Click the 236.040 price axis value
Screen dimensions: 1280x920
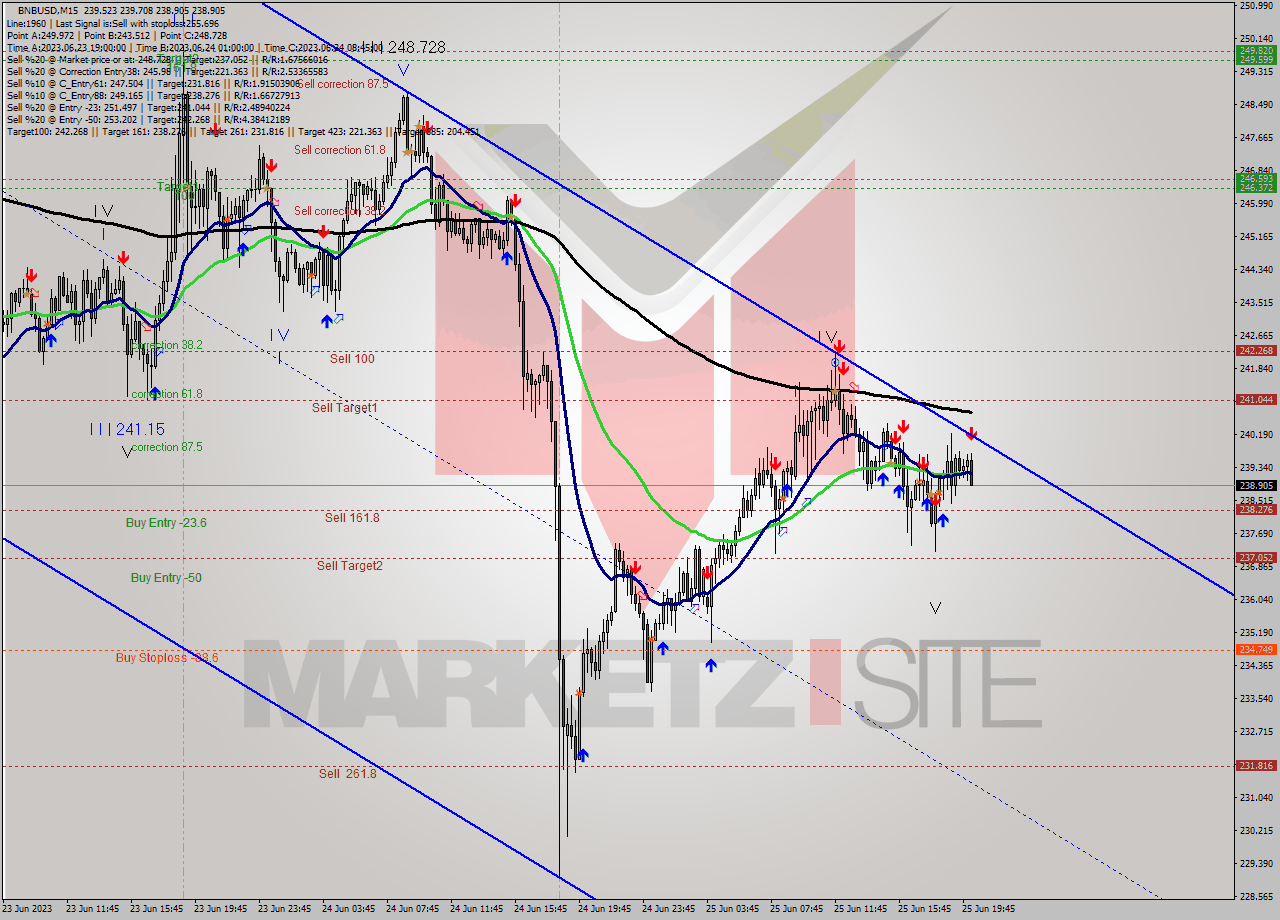1256,599
